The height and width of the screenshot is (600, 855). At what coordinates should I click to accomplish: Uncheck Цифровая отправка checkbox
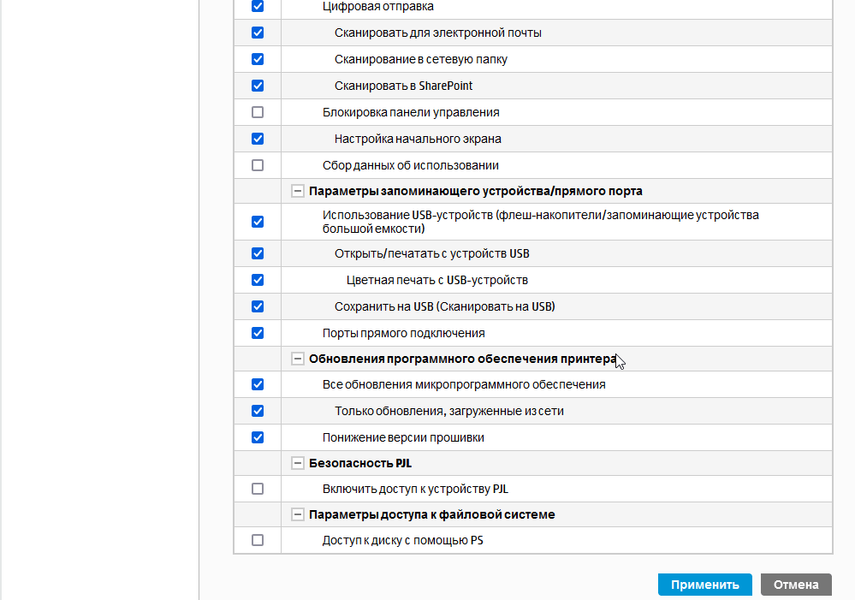click(x=258, y=6)
